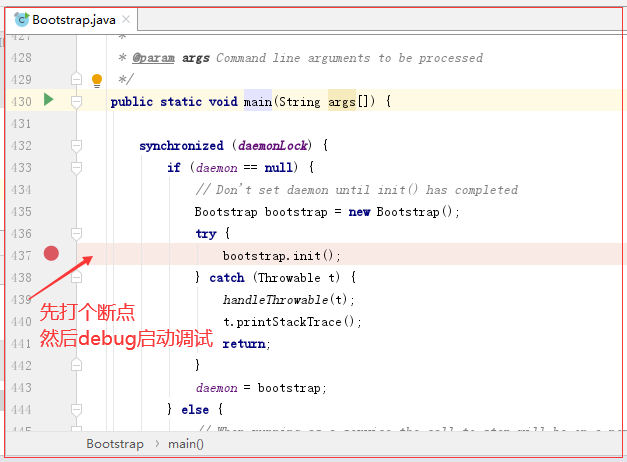Open the yellow light bulb quick-fix suggestions
627x462 pixels.
(x=97, y=80)
